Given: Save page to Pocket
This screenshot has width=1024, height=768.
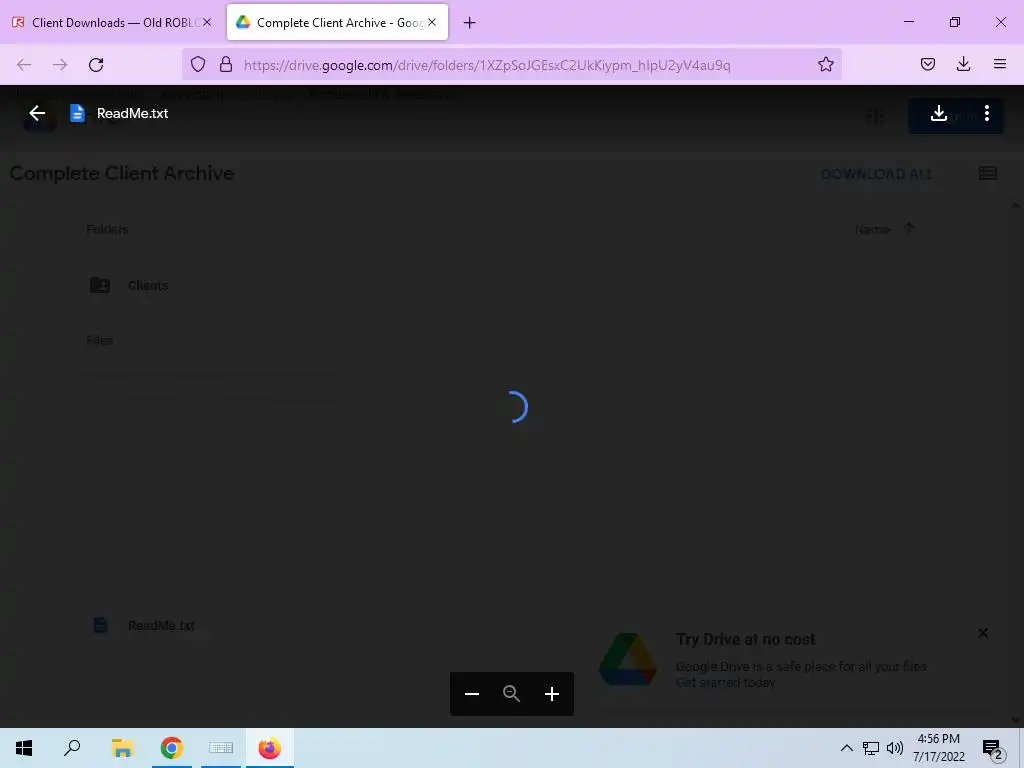Looking at the screenshot, I should [928, 64].
